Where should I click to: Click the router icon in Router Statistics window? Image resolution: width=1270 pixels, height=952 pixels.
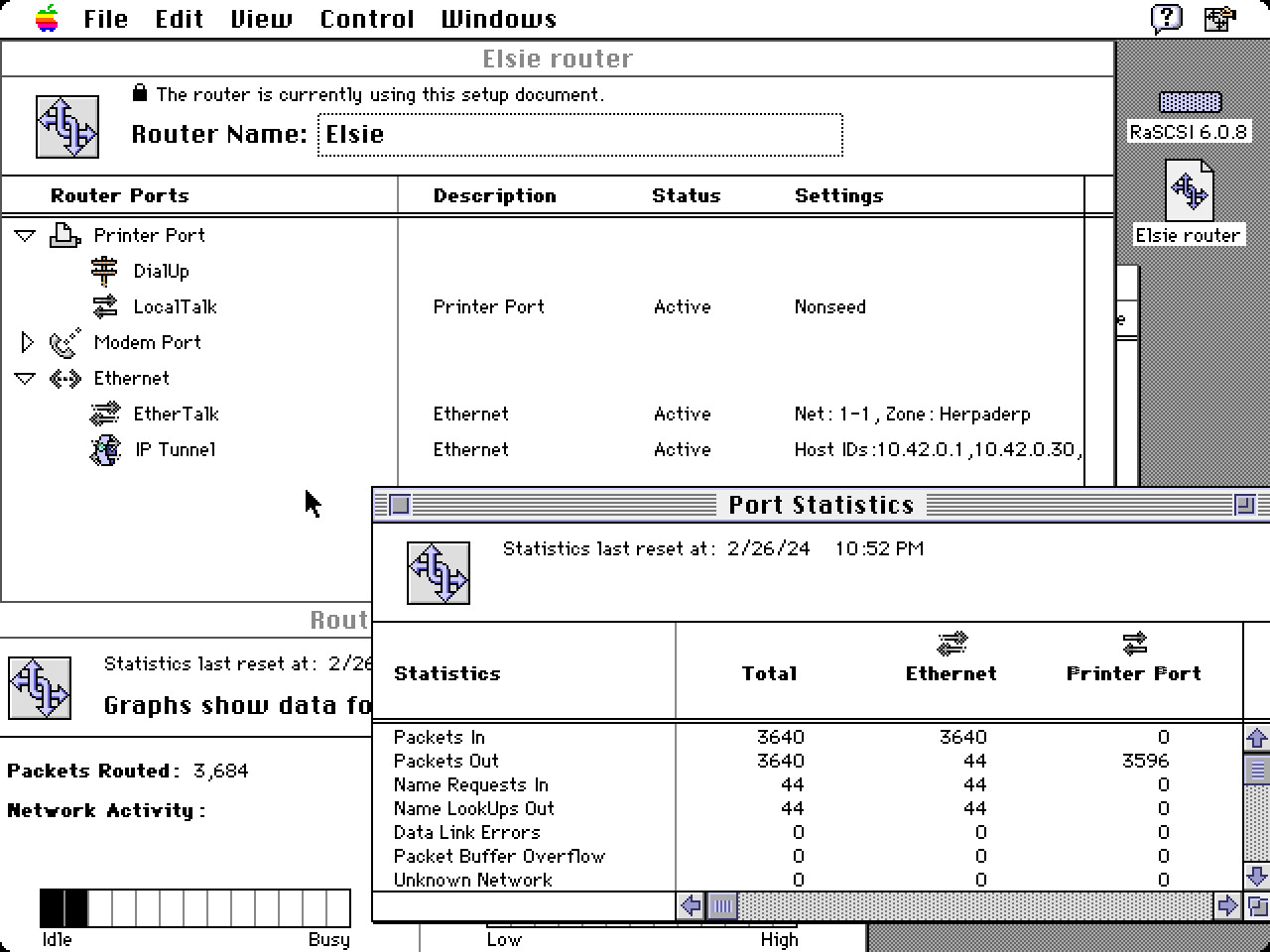(40, 687)
